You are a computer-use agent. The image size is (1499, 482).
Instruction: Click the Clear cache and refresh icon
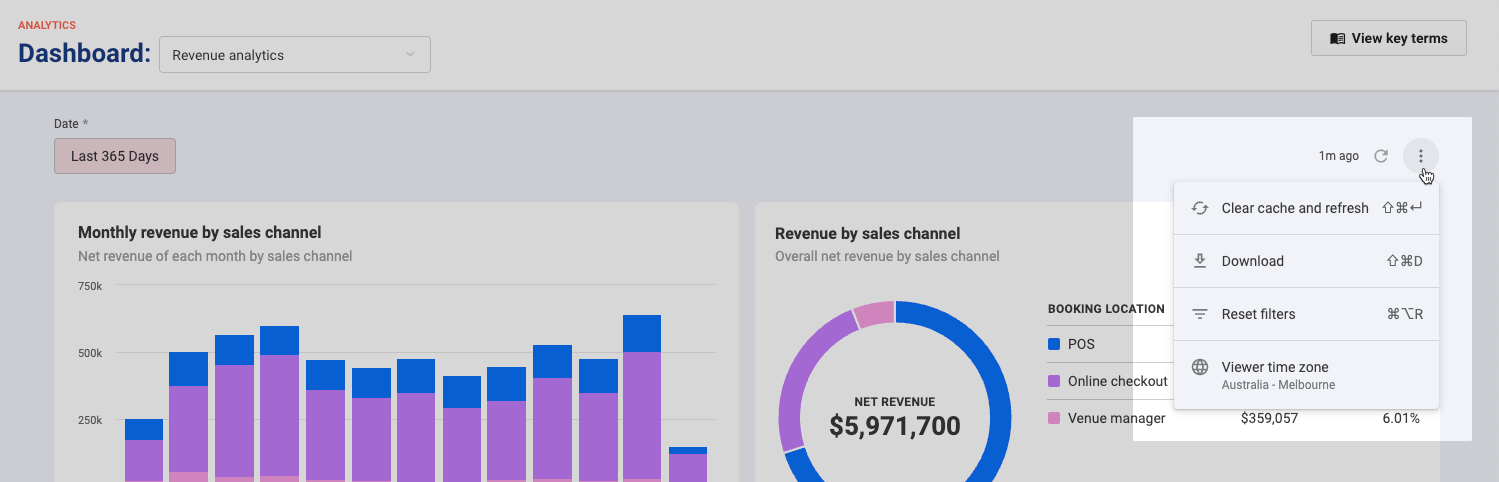(1200, 208)
